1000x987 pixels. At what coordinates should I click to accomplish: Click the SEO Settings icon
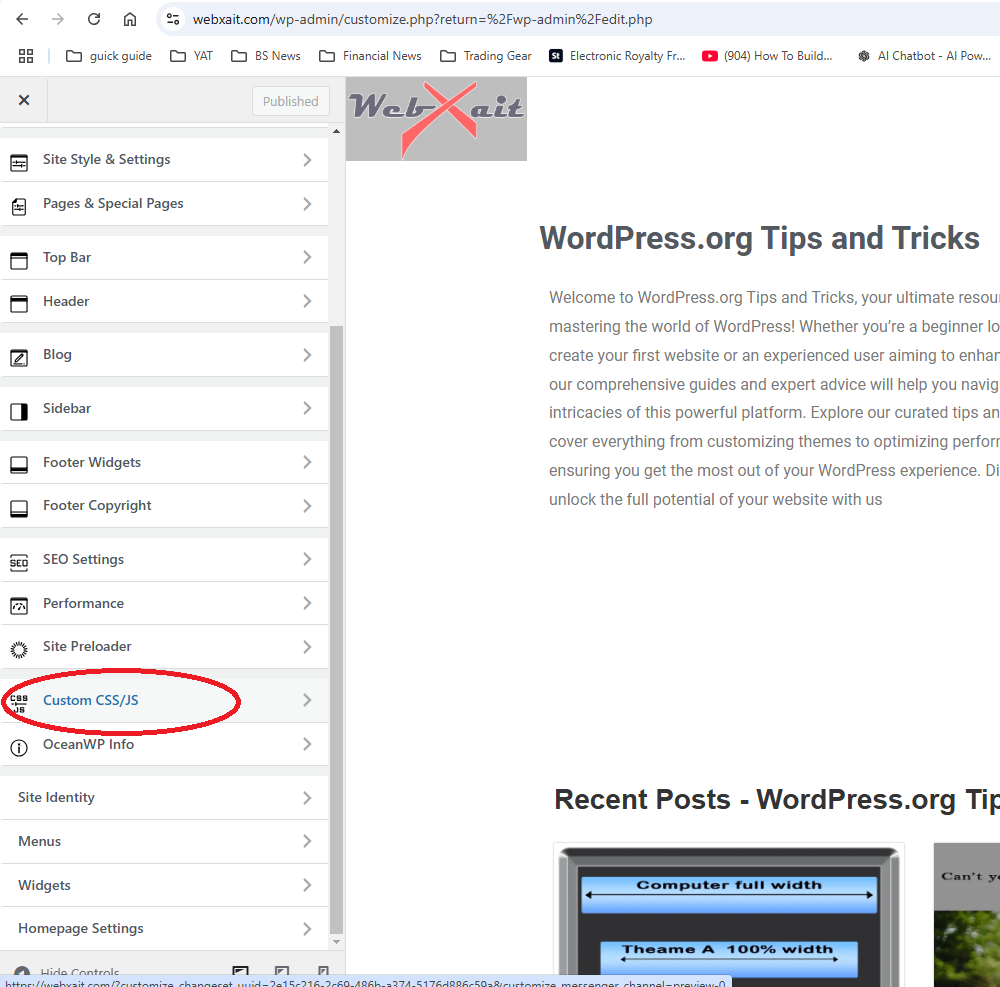[19, 562]
